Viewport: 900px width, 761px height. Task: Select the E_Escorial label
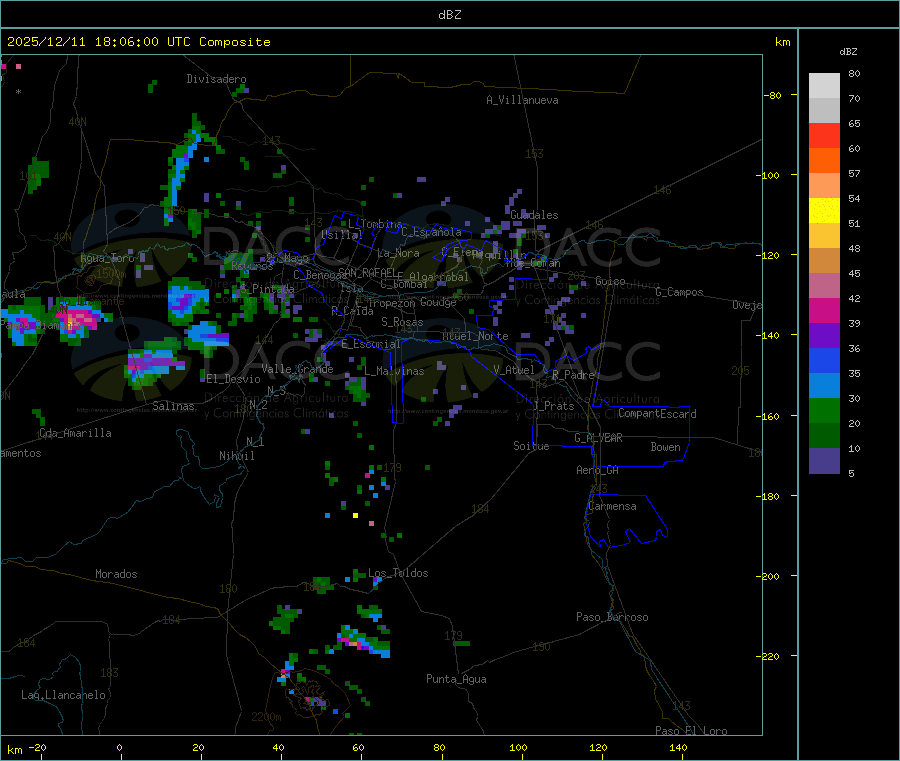click(371, 344)
